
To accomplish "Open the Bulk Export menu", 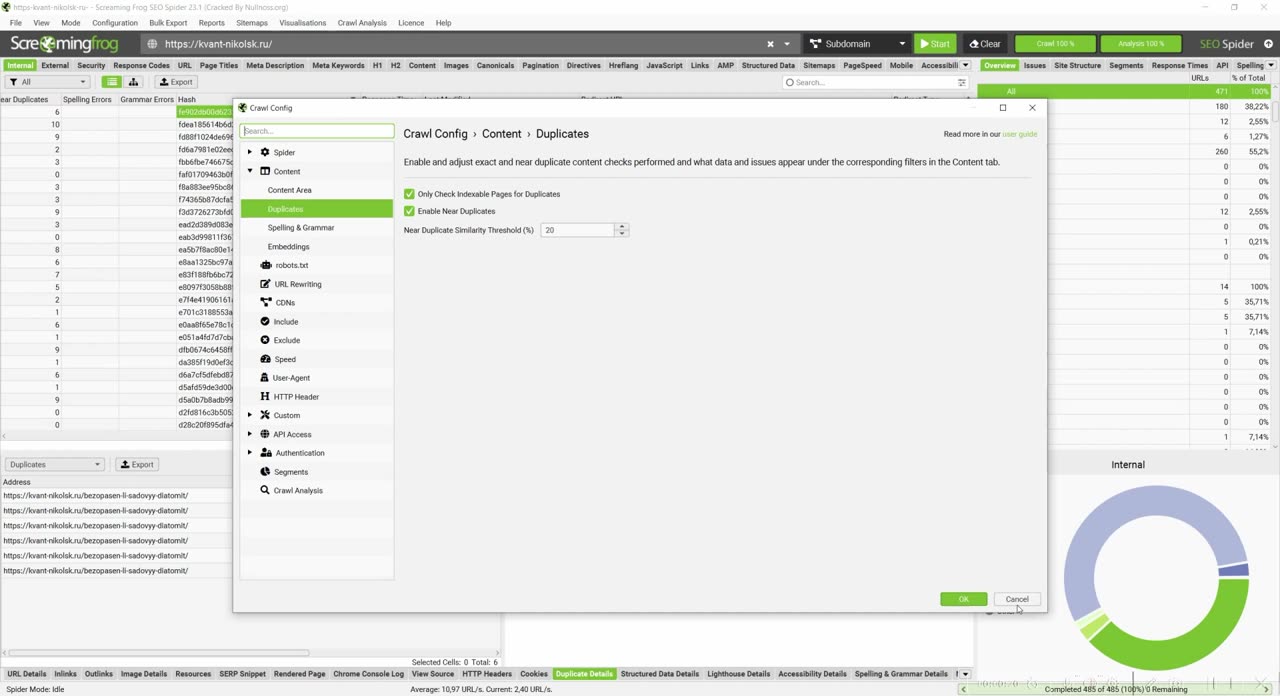I will 168,22.
